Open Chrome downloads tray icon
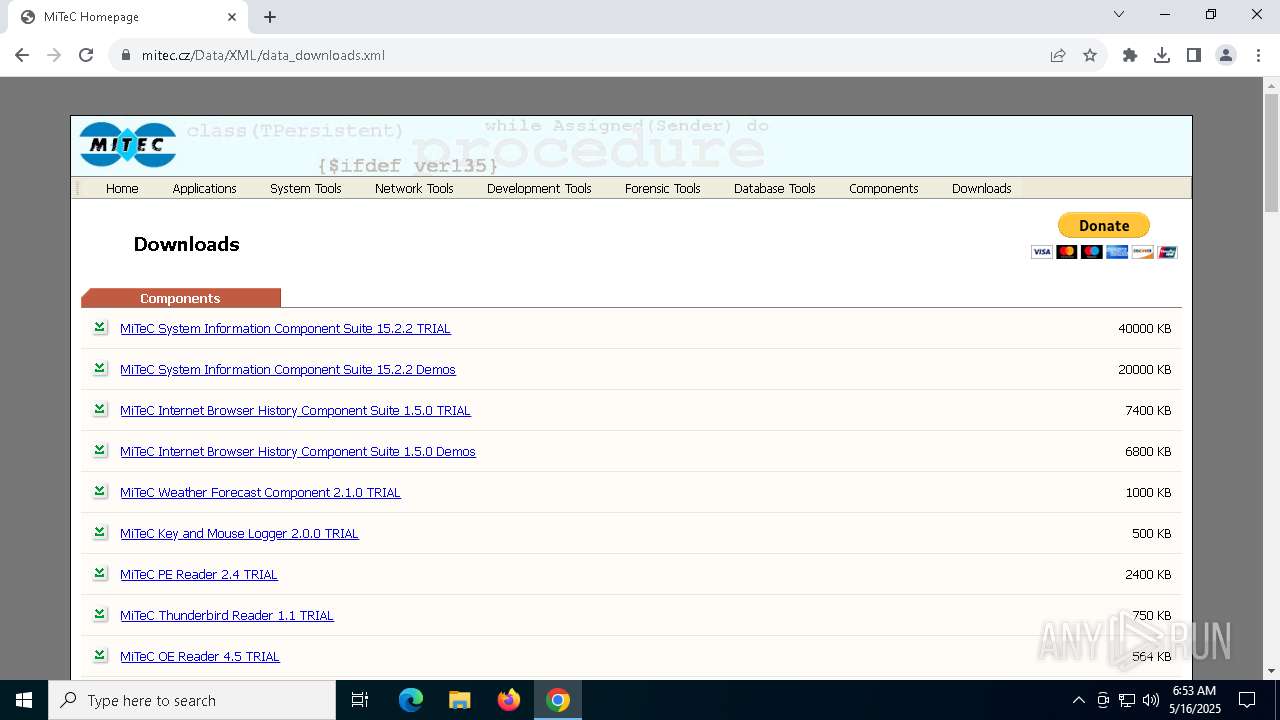Screen dimensions: 1280x720 [x=1162, y=55]
